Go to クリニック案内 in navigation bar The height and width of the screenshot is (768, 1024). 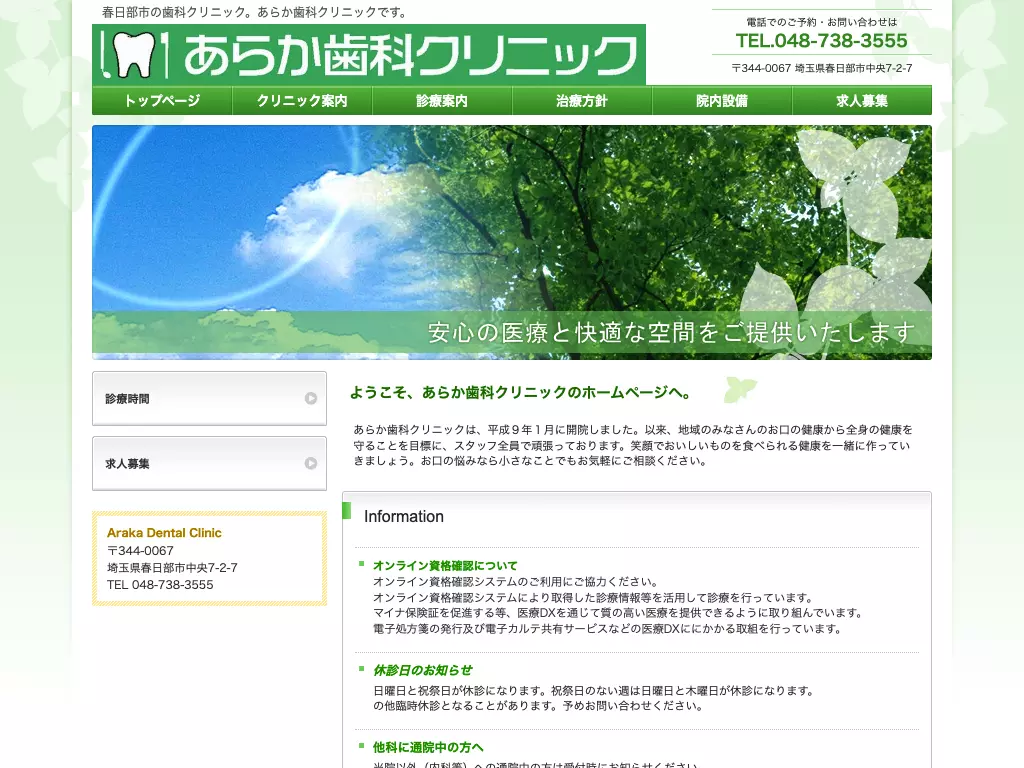[302, 101]
